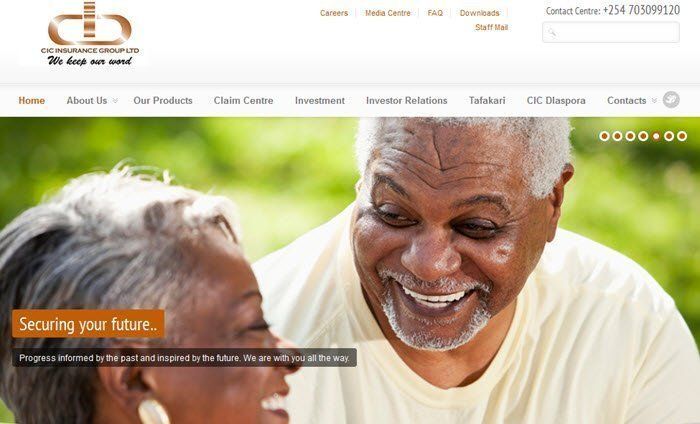Go to the Investor Relations page
The width and height of the screenshot is (700, 424).
coord(407,100)
